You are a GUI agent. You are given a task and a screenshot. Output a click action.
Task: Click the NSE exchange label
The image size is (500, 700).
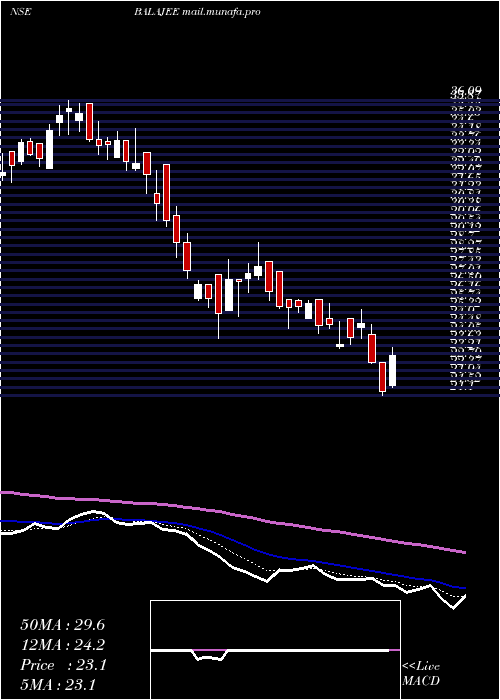coord(21,12)
